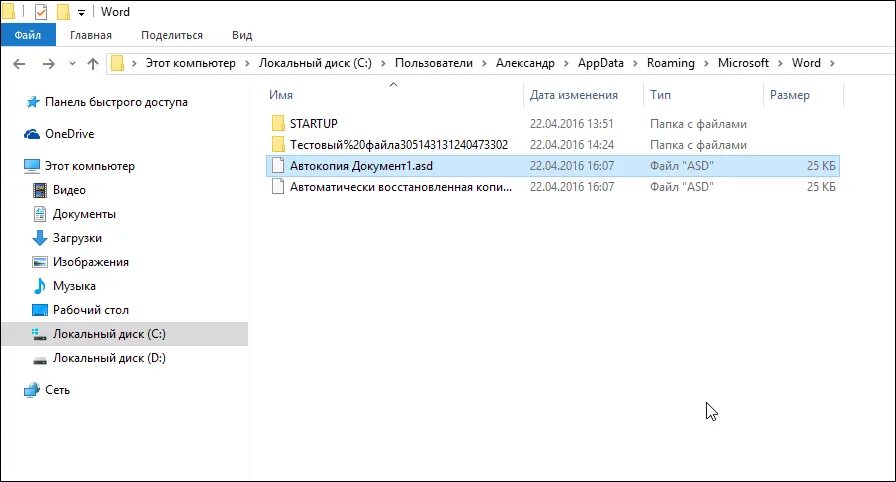Screen dimensions: 896x482
Task: Click the Forward navigation arrow
Action: pyautogui.click(x=48, y=63)
